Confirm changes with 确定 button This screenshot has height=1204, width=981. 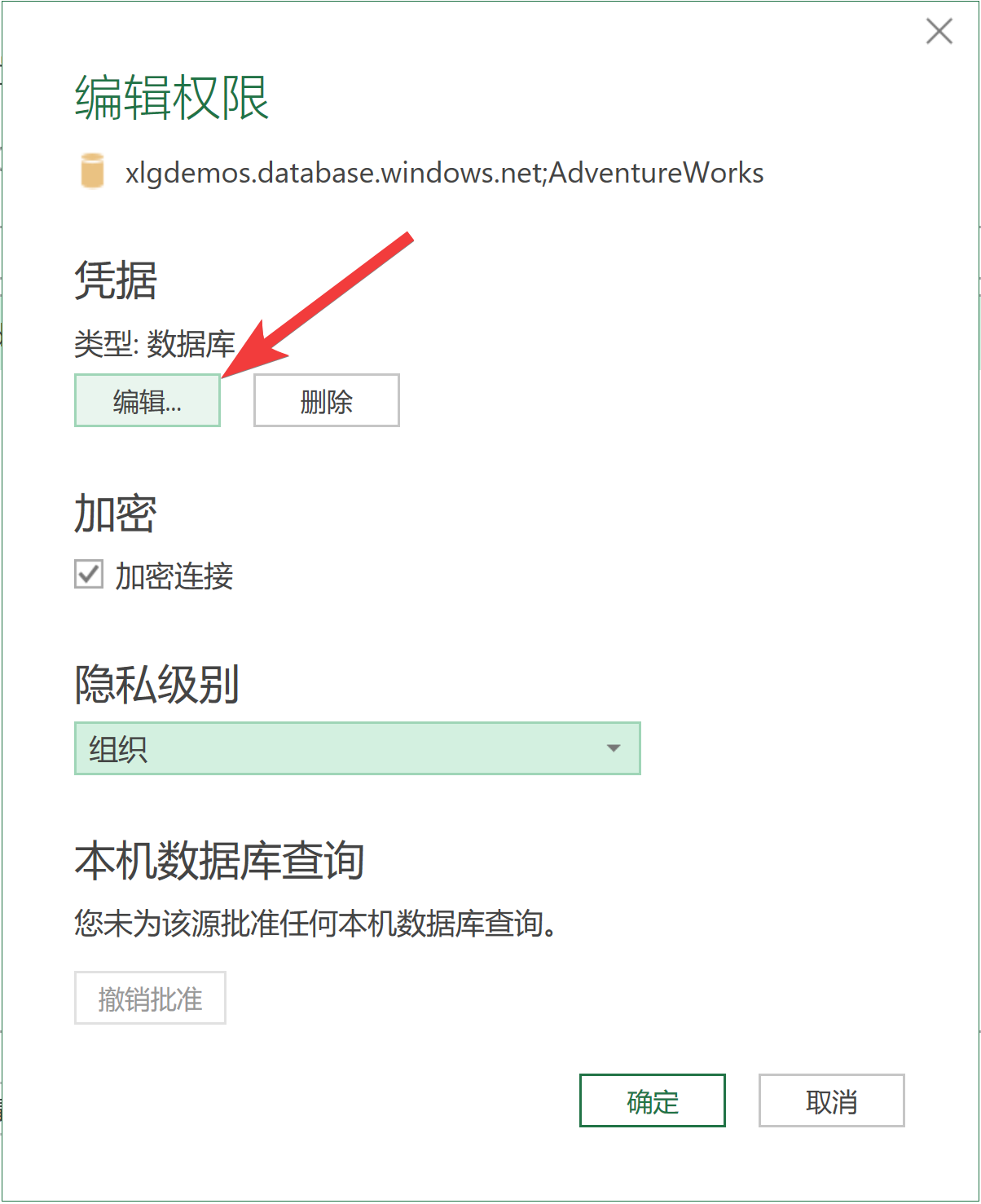tap(653, 1100)
